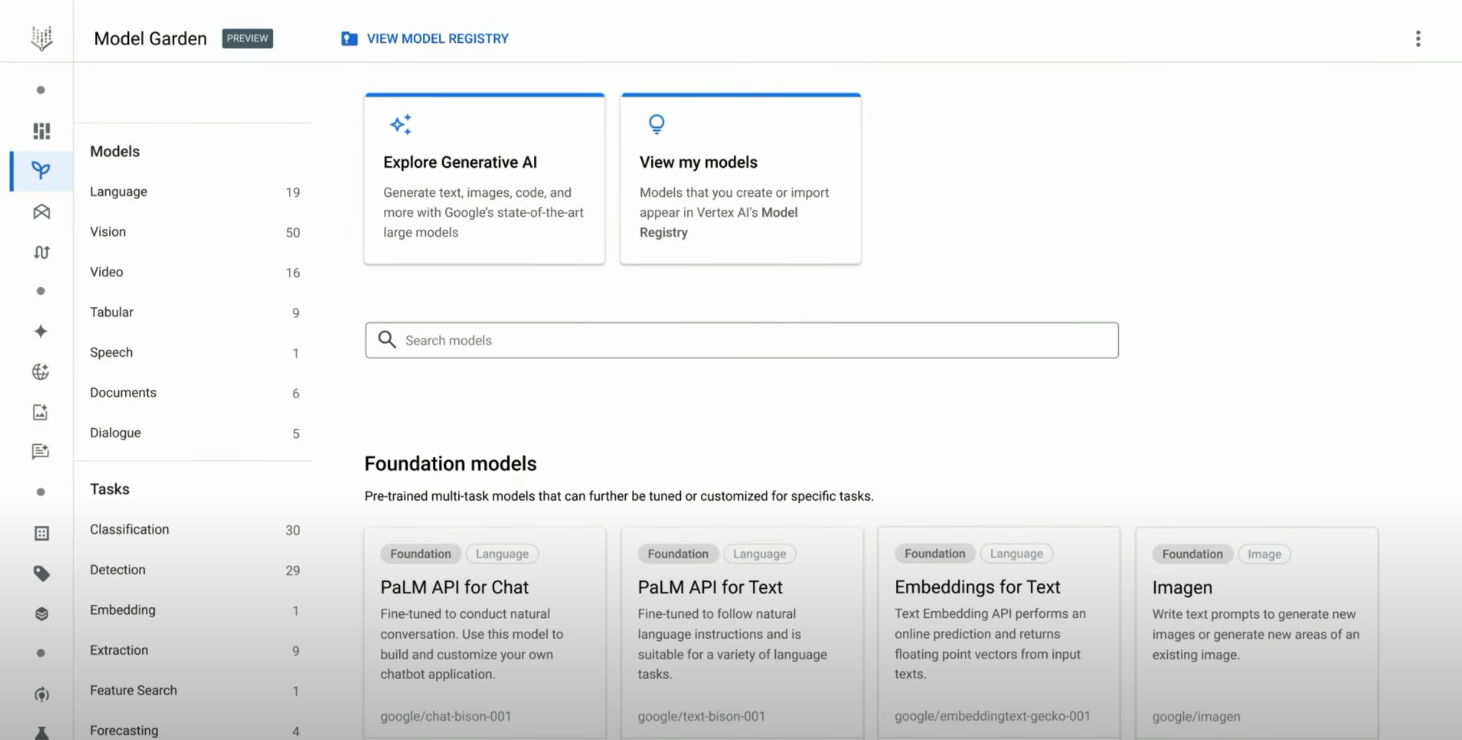Open the Explore Generative AI card

[485, 179]
